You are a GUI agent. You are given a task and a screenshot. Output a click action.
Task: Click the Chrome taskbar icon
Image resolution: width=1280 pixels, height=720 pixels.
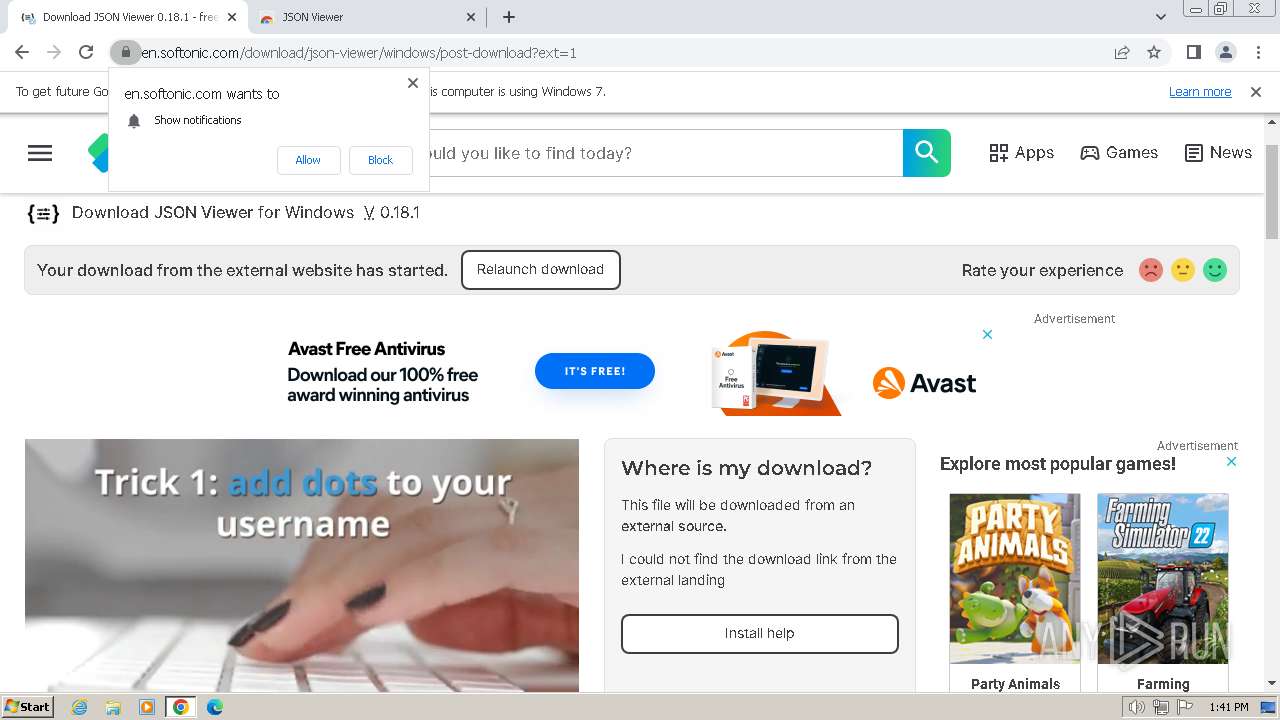pos(181,707)
